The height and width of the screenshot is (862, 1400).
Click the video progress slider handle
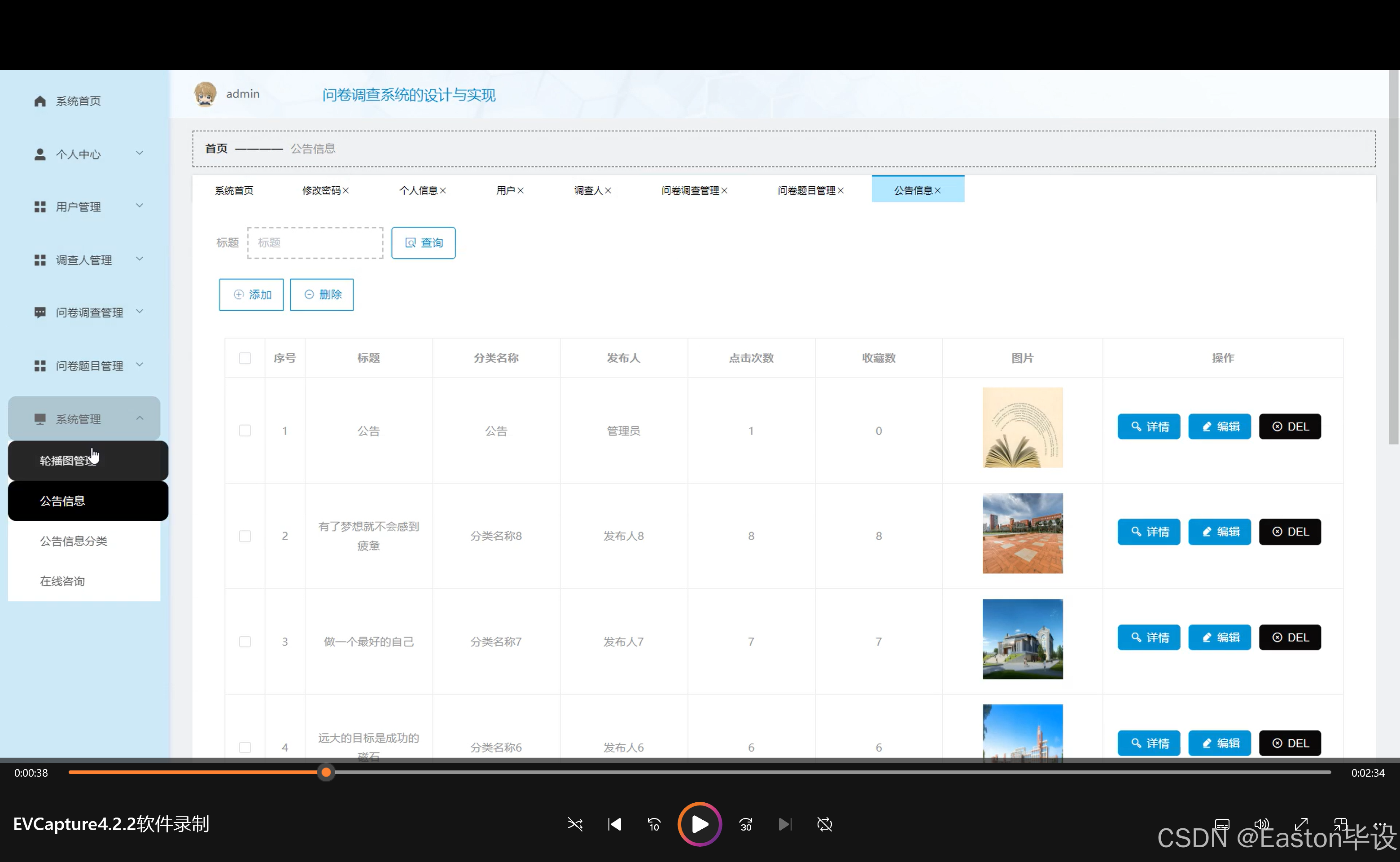(x=326, y=773)
